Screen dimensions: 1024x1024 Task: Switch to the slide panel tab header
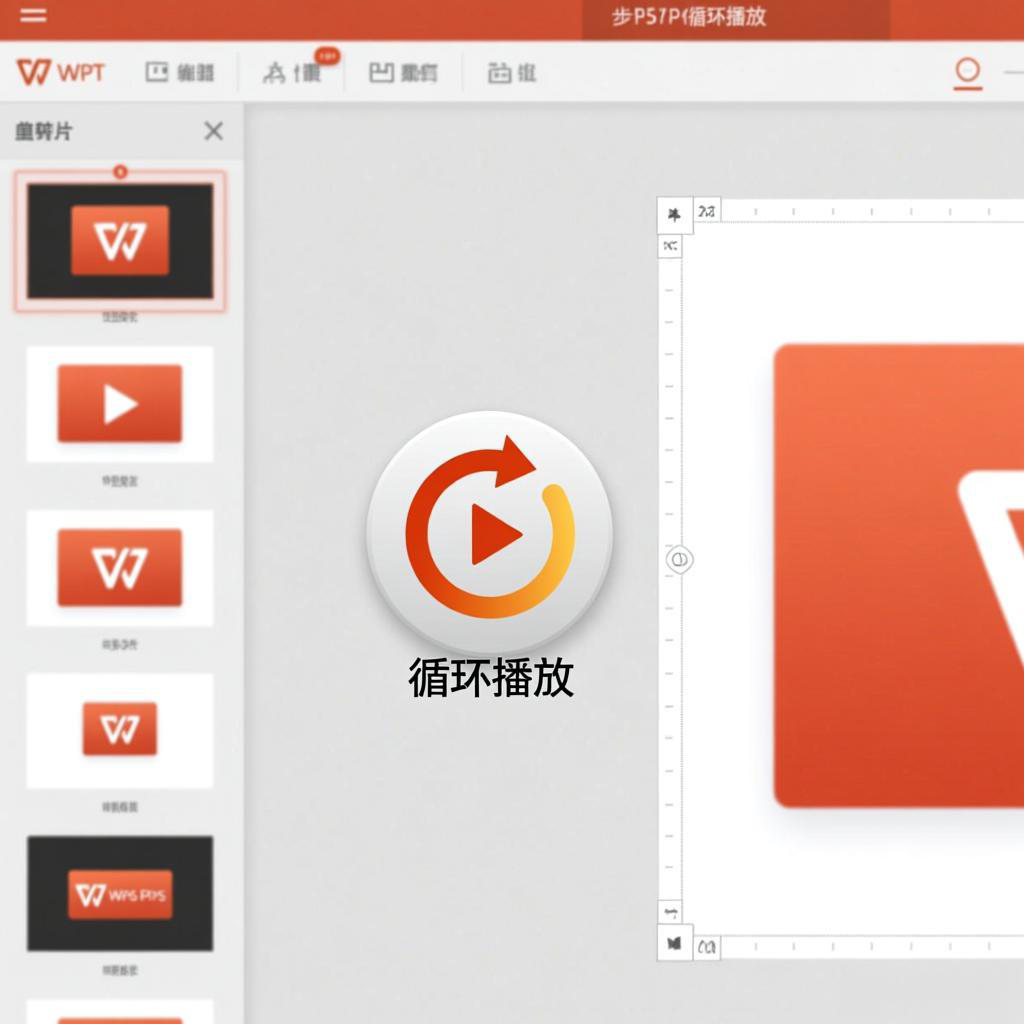[x=40, y=131]
